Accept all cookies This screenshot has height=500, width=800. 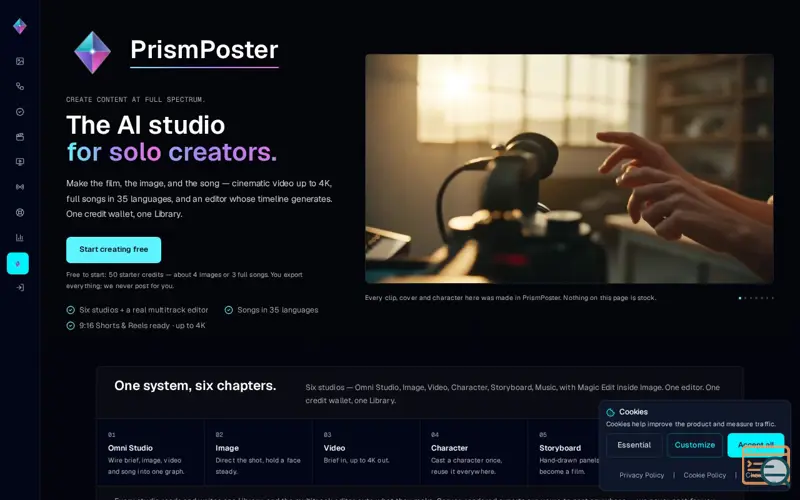756,445
